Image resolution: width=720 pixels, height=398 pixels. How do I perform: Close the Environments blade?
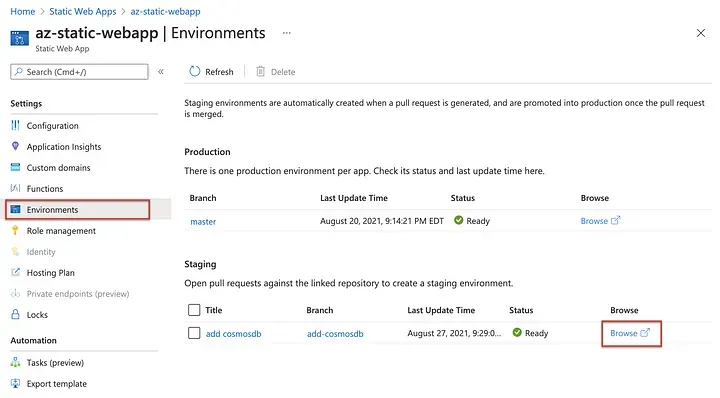pyautogui.click(x=701, y=33)
